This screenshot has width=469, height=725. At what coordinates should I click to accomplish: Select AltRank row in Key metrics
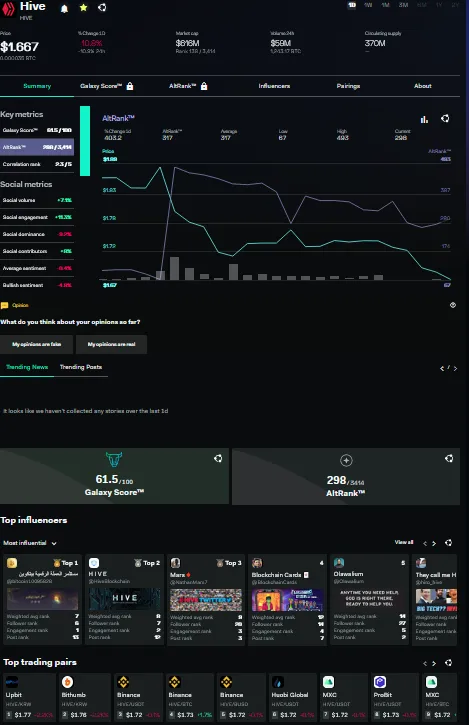(37, 147)
